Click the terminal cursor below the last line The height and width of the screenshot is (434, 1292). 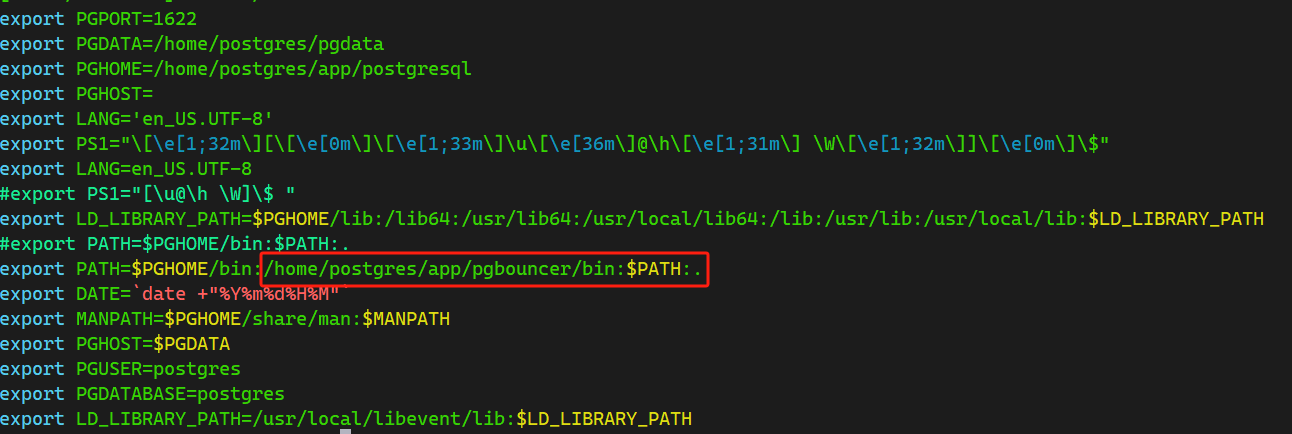click(345, 431)
